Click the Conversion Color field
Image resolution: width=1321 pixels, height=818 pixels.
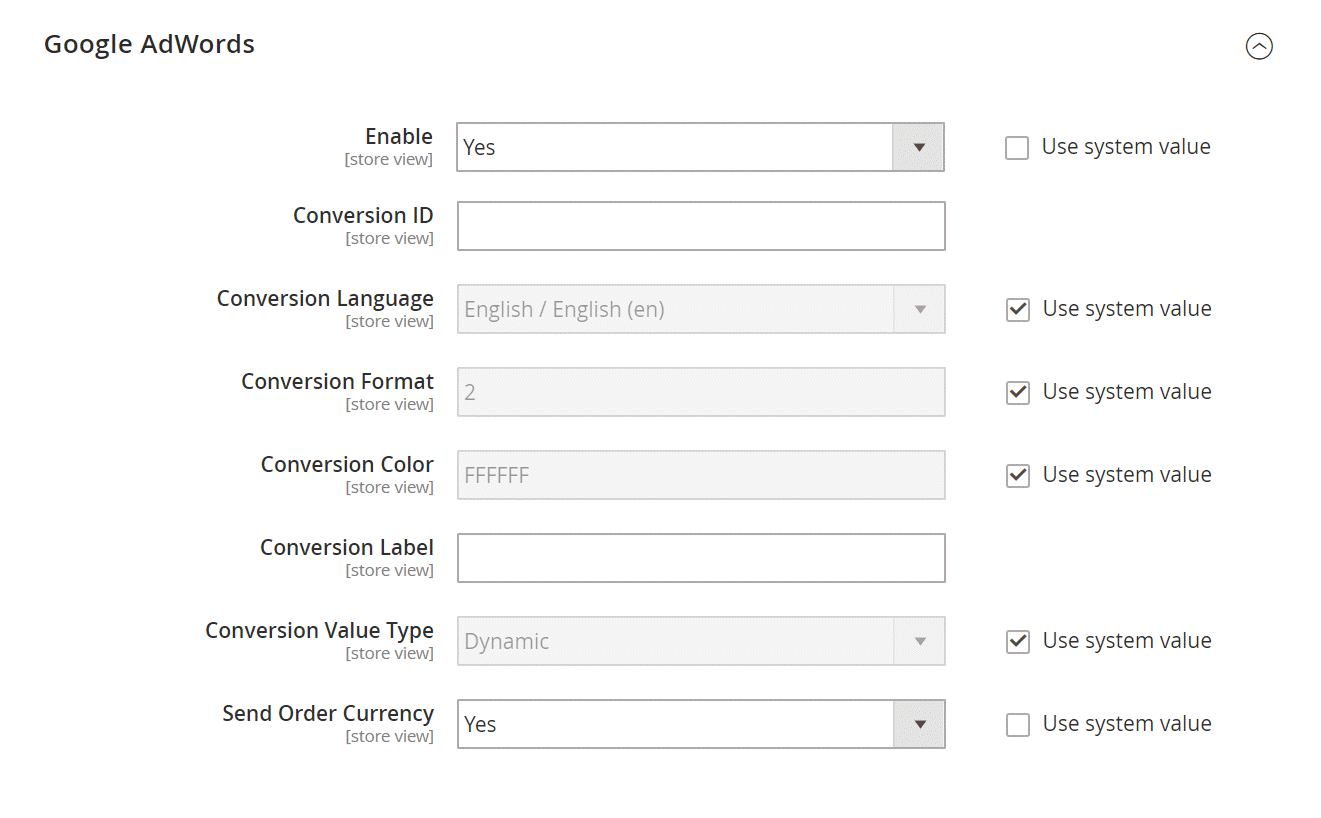[701, 475]
